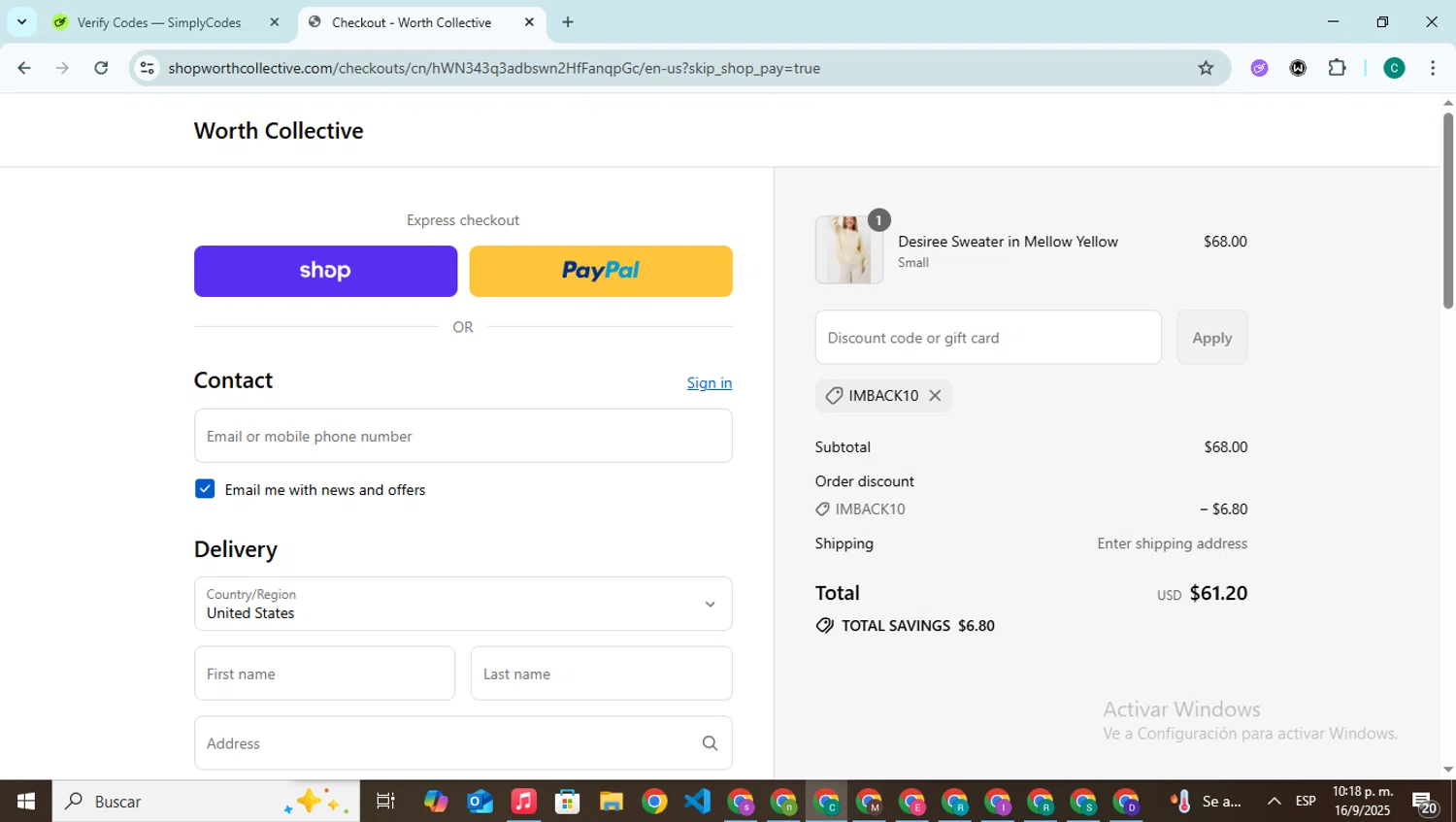Click the page vertical scrollbar thumb
Screen dimensions: 1456x822
click(x=1447, y=211)
